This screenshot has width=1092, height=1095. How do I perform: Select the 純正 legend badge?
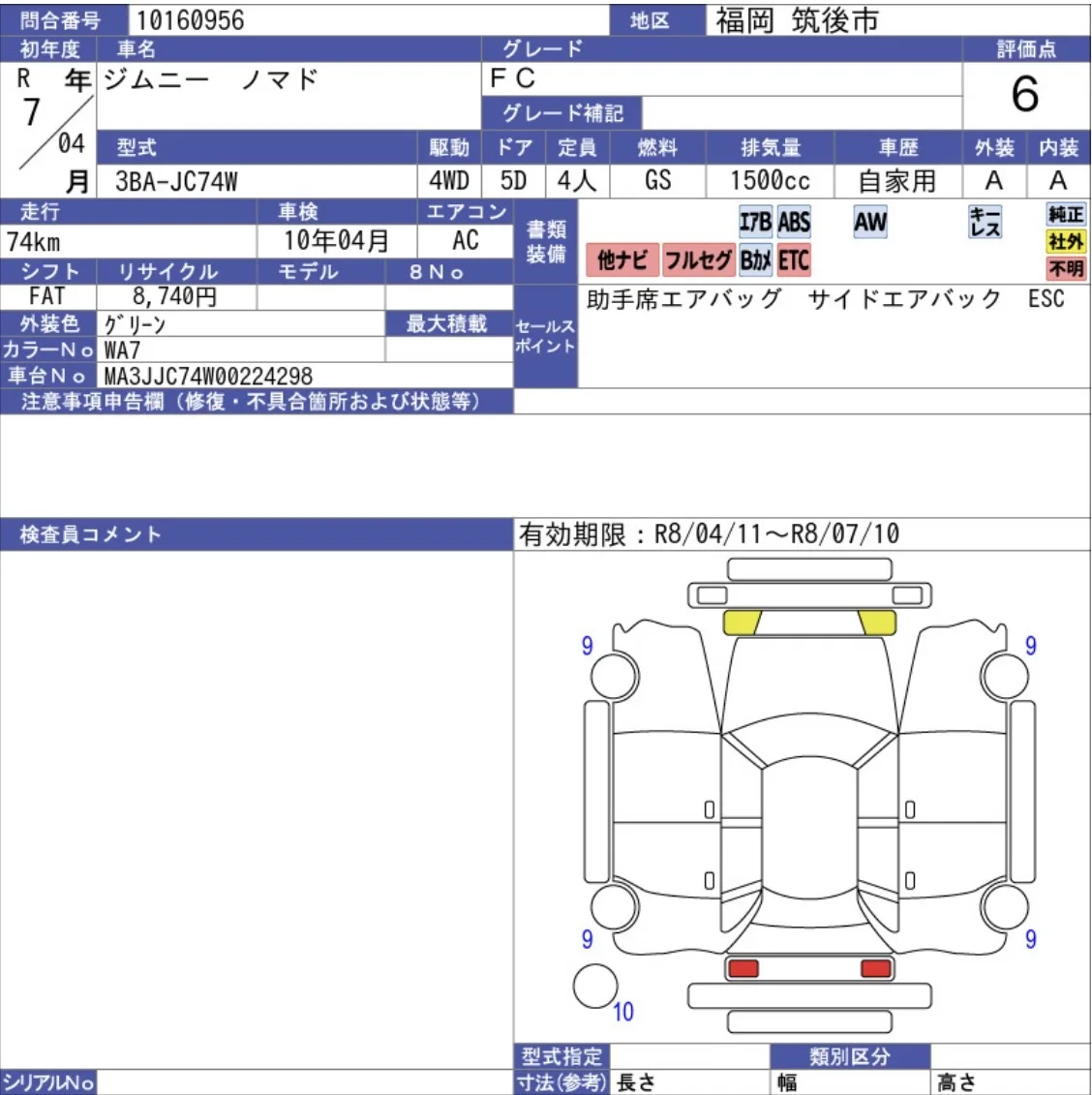point(1065,215)
